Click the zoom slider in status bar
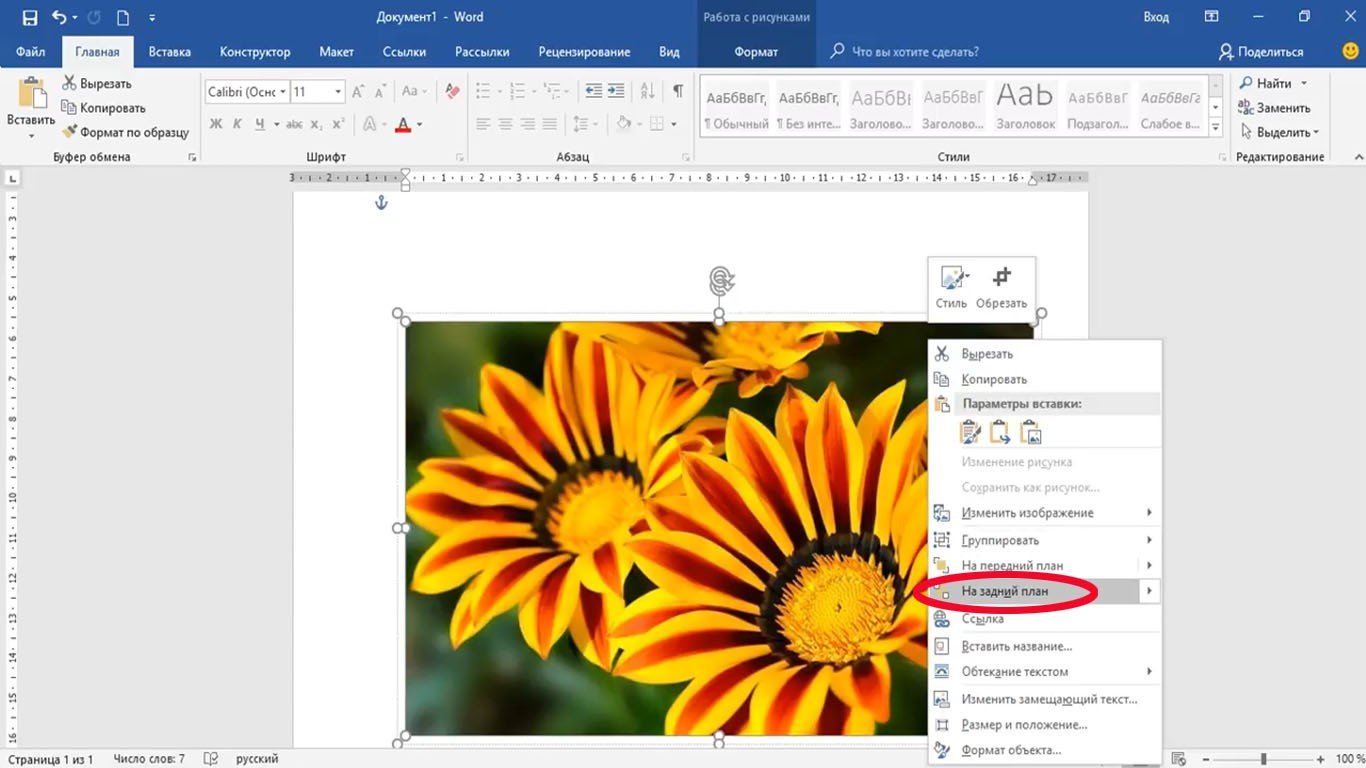The image size is (1366, 768). tap(1264, 759)
